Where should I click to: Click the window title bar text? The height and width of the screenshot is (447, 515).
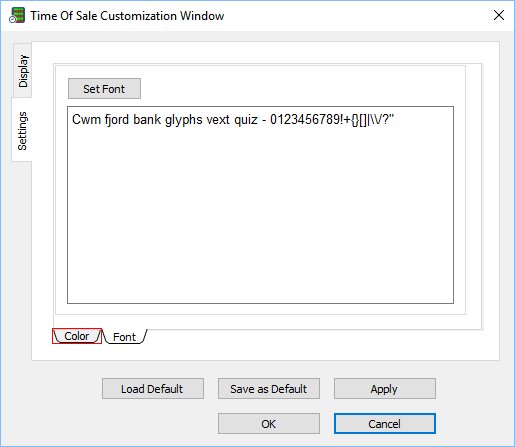pos(127,16)
